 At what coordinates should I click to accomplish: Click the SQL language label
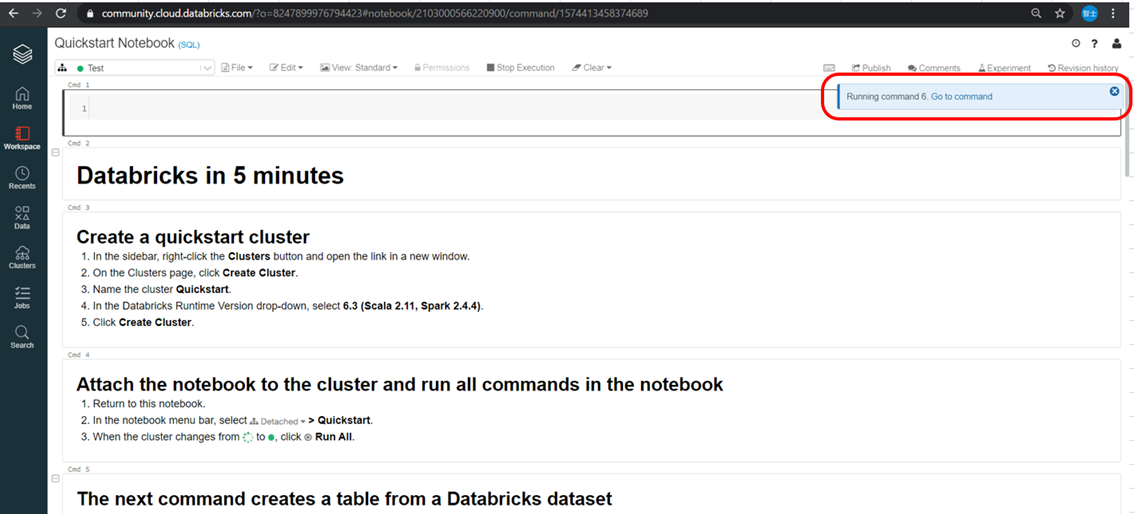[189, 45]
